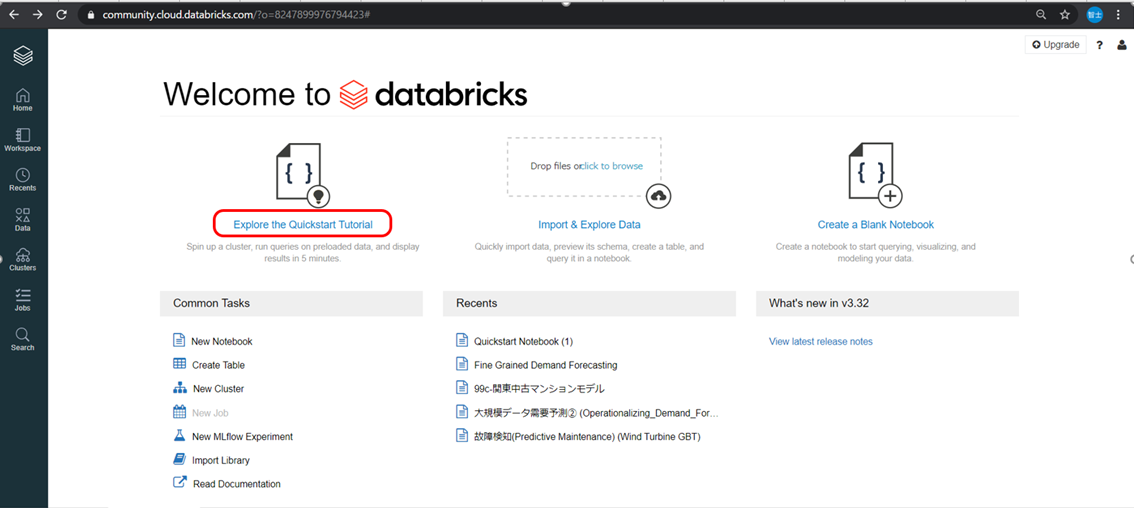The width and height of the screenshot is (1134, 508).
Task: Click the browser zoom magnifier icon
Action: 1041,14
